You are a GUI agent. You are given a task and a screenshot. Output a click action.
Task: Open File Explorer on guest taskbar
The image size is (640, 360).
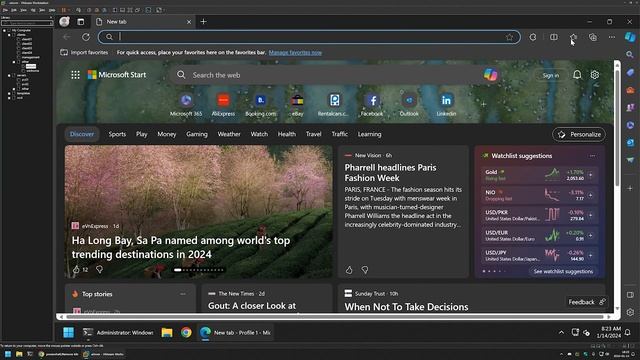[x=167, y=333]
